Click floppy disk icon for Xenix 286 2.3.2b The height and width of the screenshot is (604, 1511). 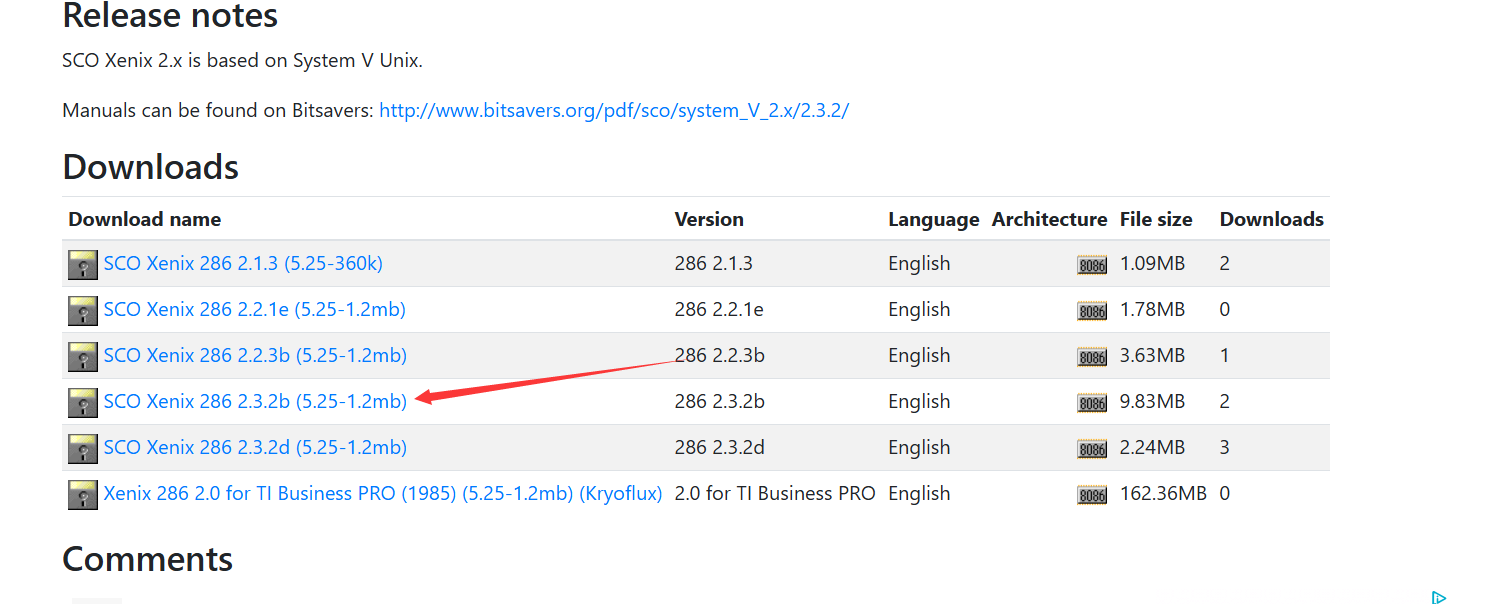tap(83, 403)
